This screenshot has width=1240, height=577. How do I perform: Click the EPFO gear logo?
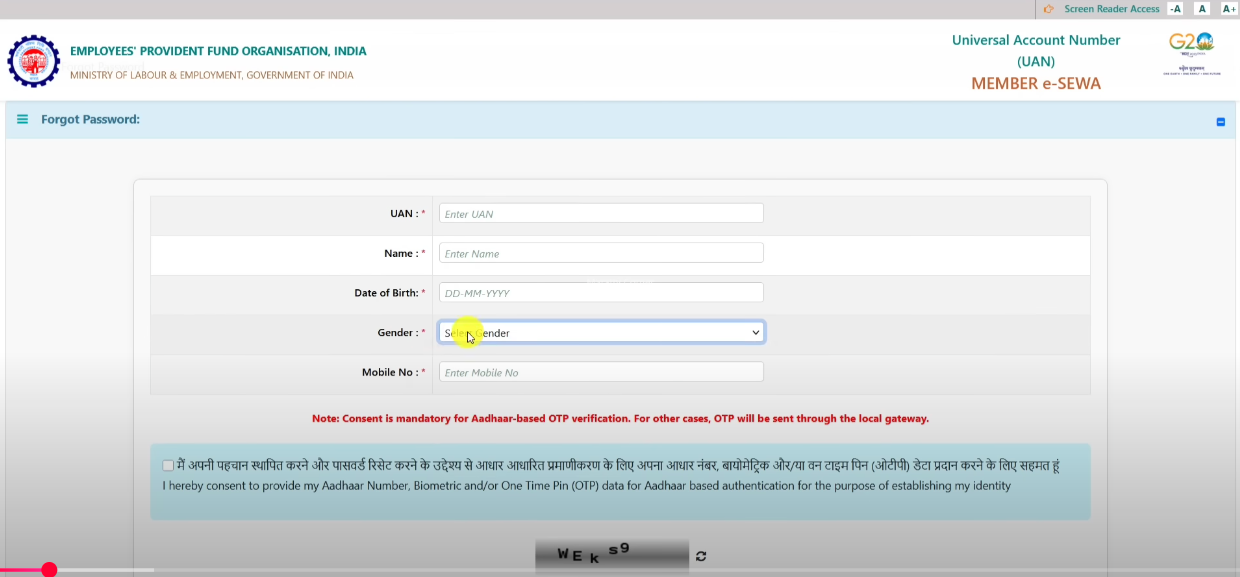click(x=34, y=61)
